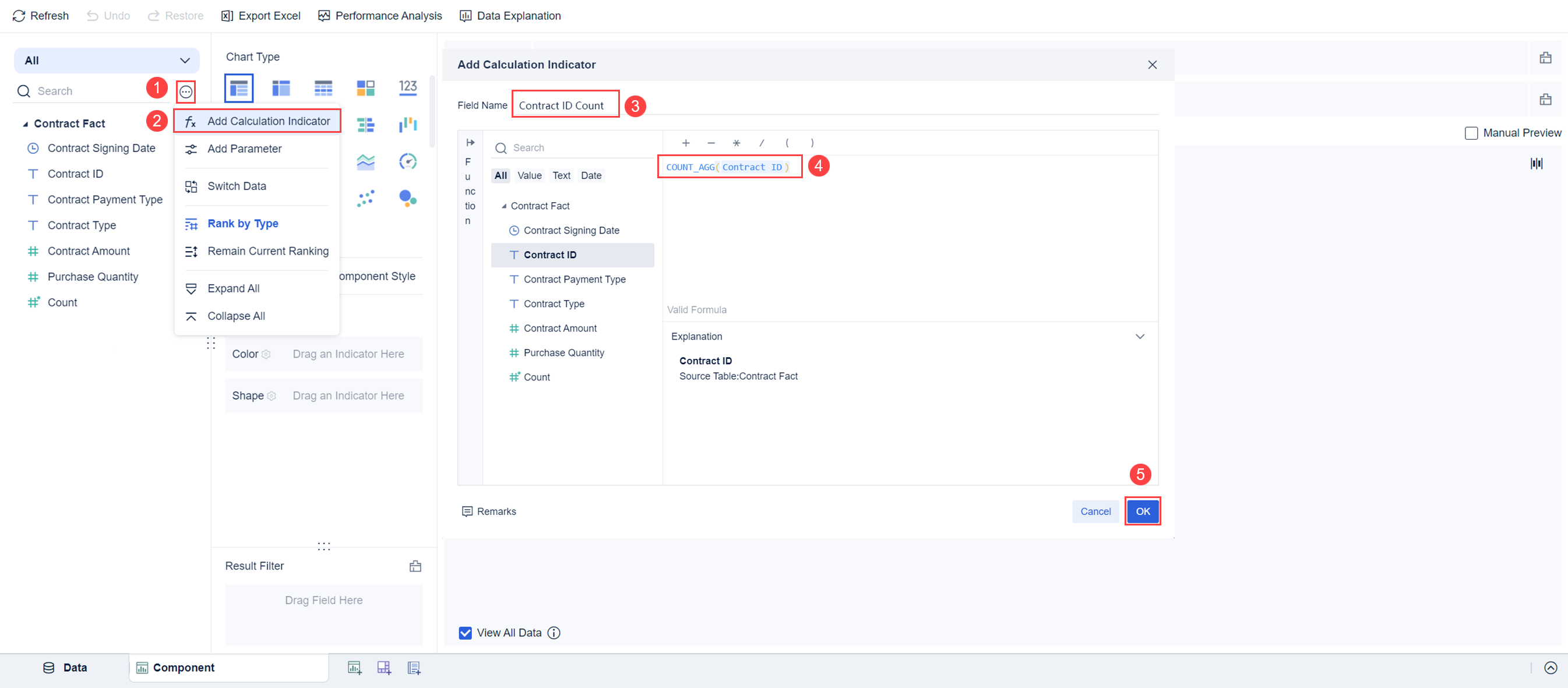Switch to the Date tab in the function picker
Screen dimensions: 1568x688
pyautogui.click(x=591, y=175)
